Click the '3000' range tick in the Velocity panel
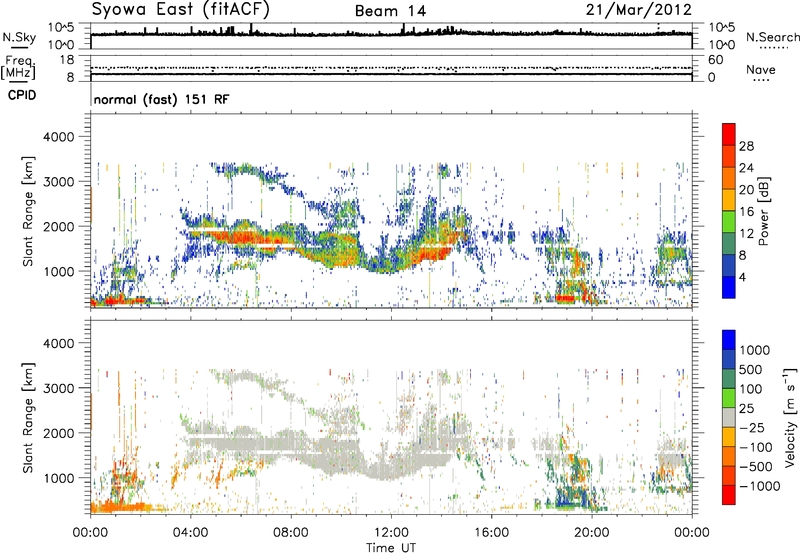Screen dimensions: 800x554 point(59,388)
